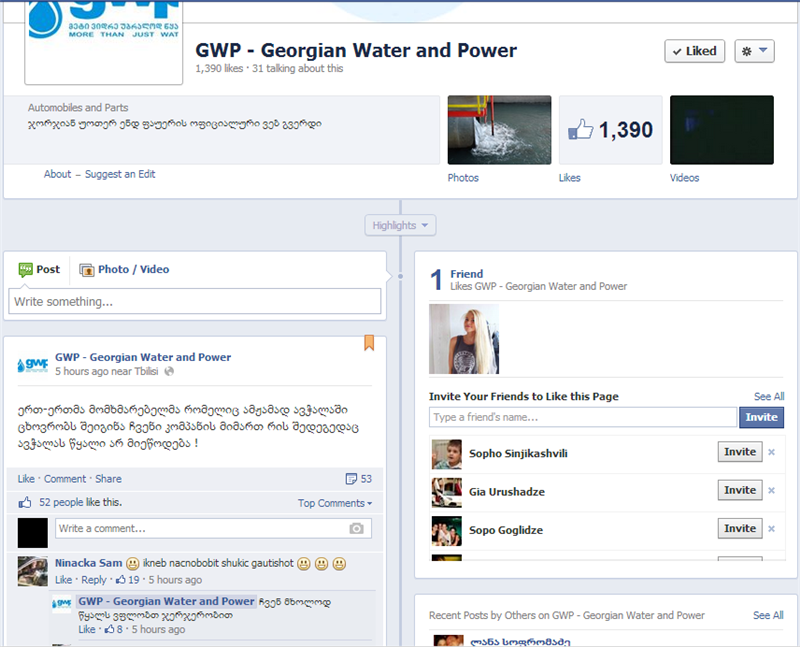Click Sopo Goglidze's avatar
The image size is (800, 647).
(446, 531)
